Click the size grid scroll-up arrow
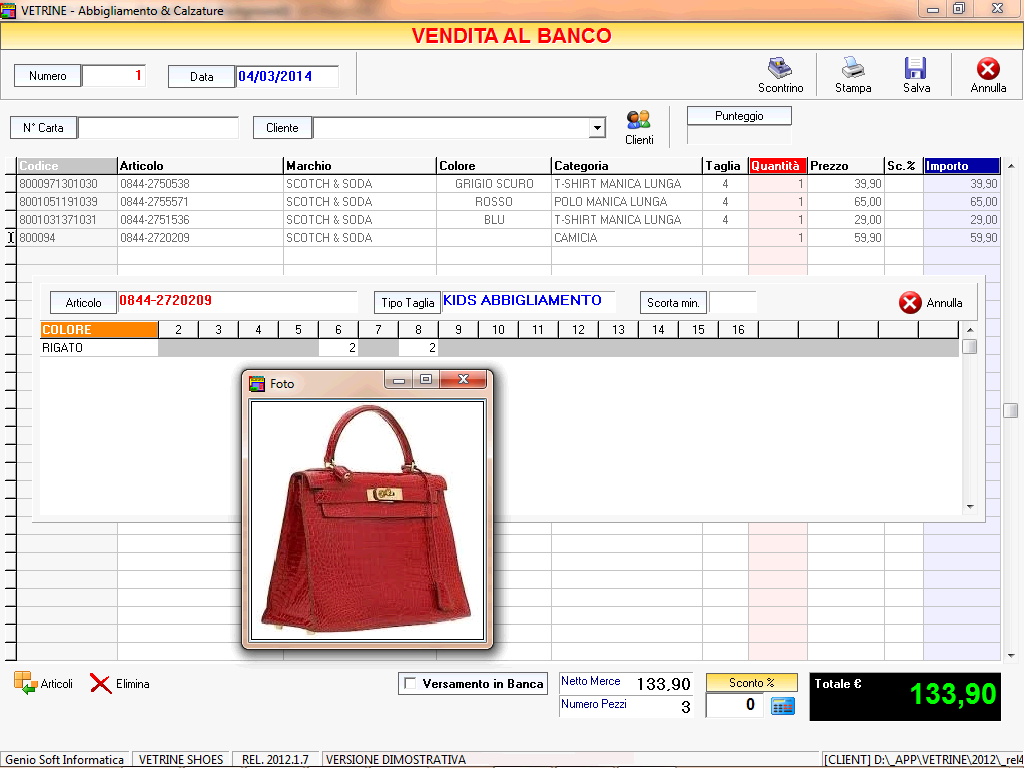This screenshot has height=768, width=1024. tap(970, 330)
